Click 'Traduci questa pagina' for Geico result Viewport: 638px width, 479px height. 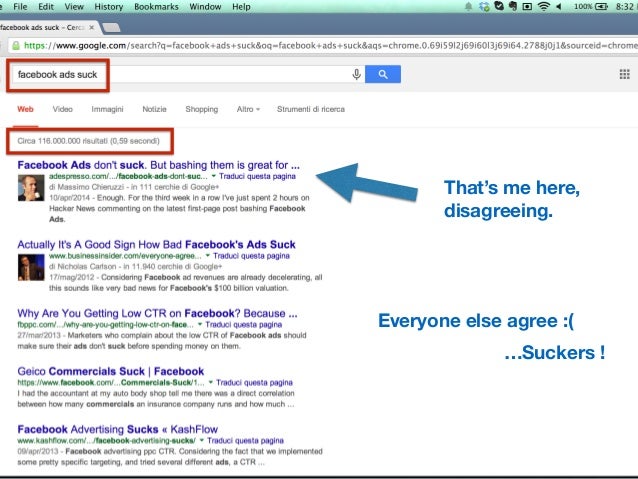[254, 383]
